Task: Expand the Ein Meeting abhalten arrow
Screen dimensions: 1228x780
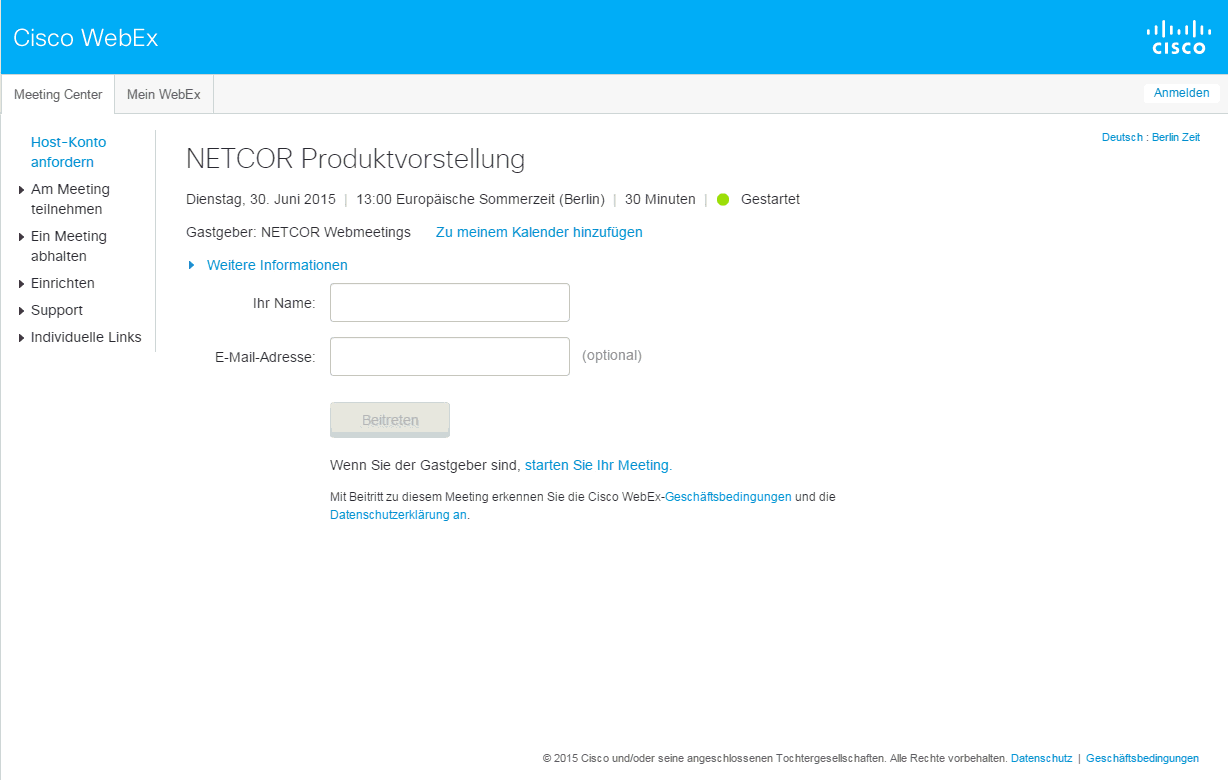Action: click(22, 237)
